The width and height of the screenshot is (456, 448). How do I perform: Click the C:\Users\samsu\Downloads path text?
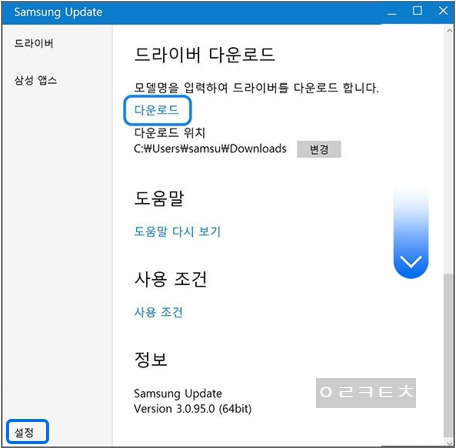210,149
